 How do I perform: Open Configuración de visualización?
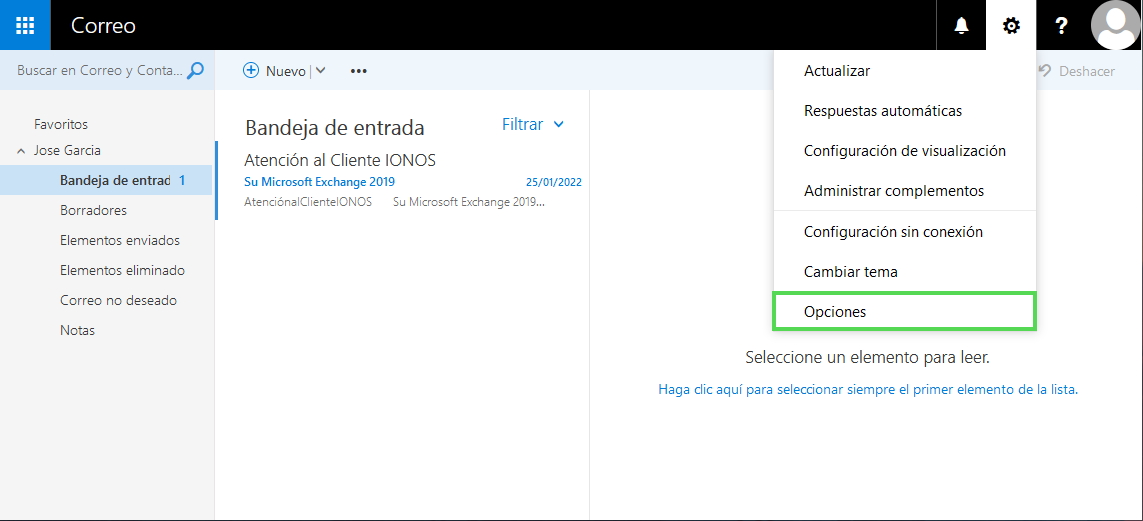(904, 151)
